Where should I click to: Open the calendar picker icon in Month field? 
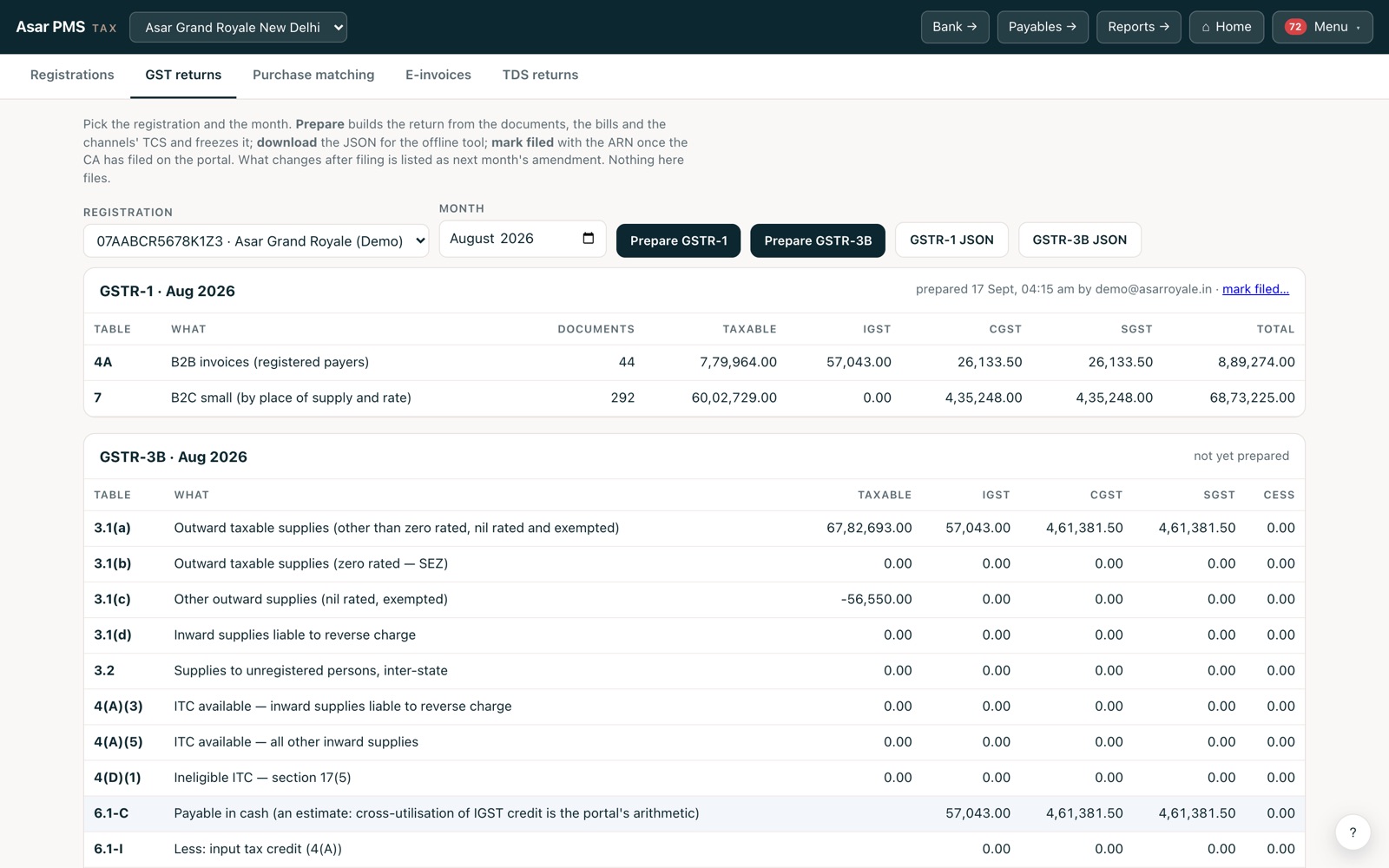(x=588, y=239)
